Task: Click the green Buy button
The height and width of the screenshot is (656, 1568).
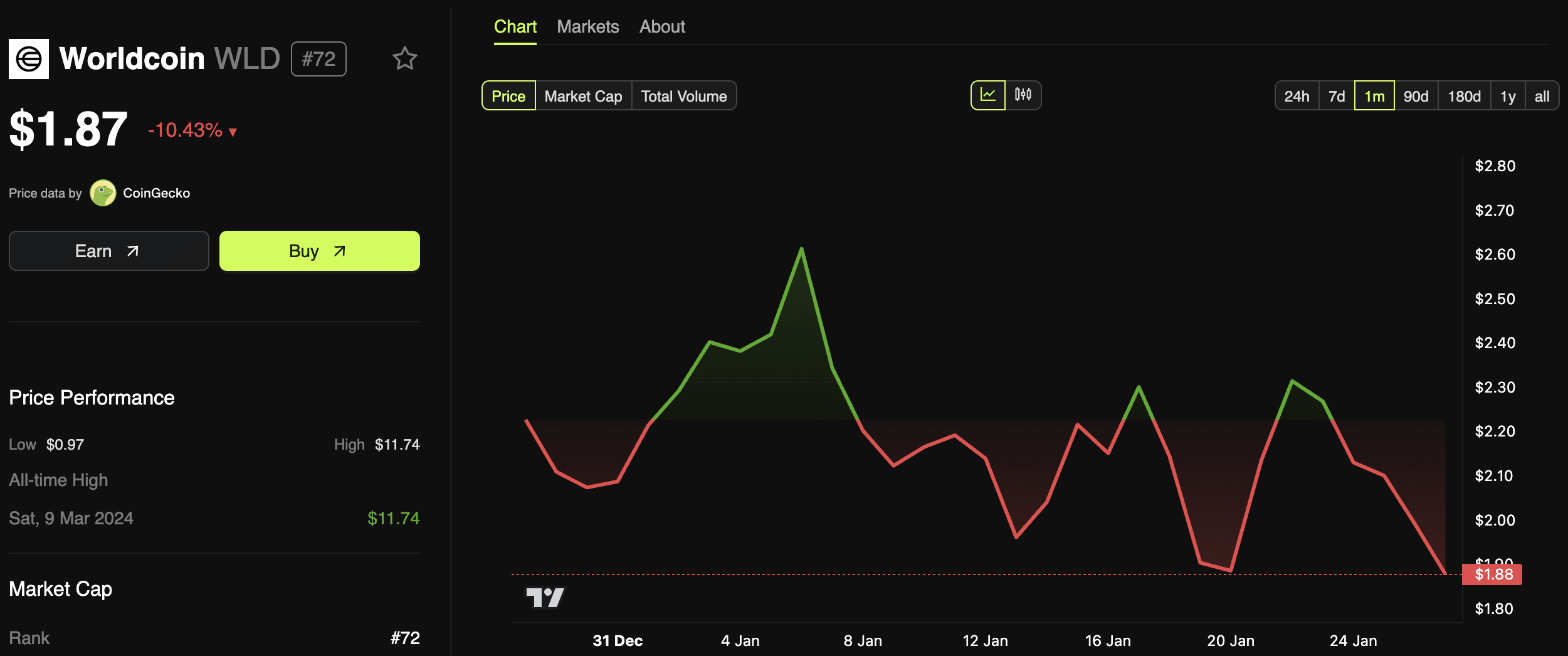Action: pos(320,251)
